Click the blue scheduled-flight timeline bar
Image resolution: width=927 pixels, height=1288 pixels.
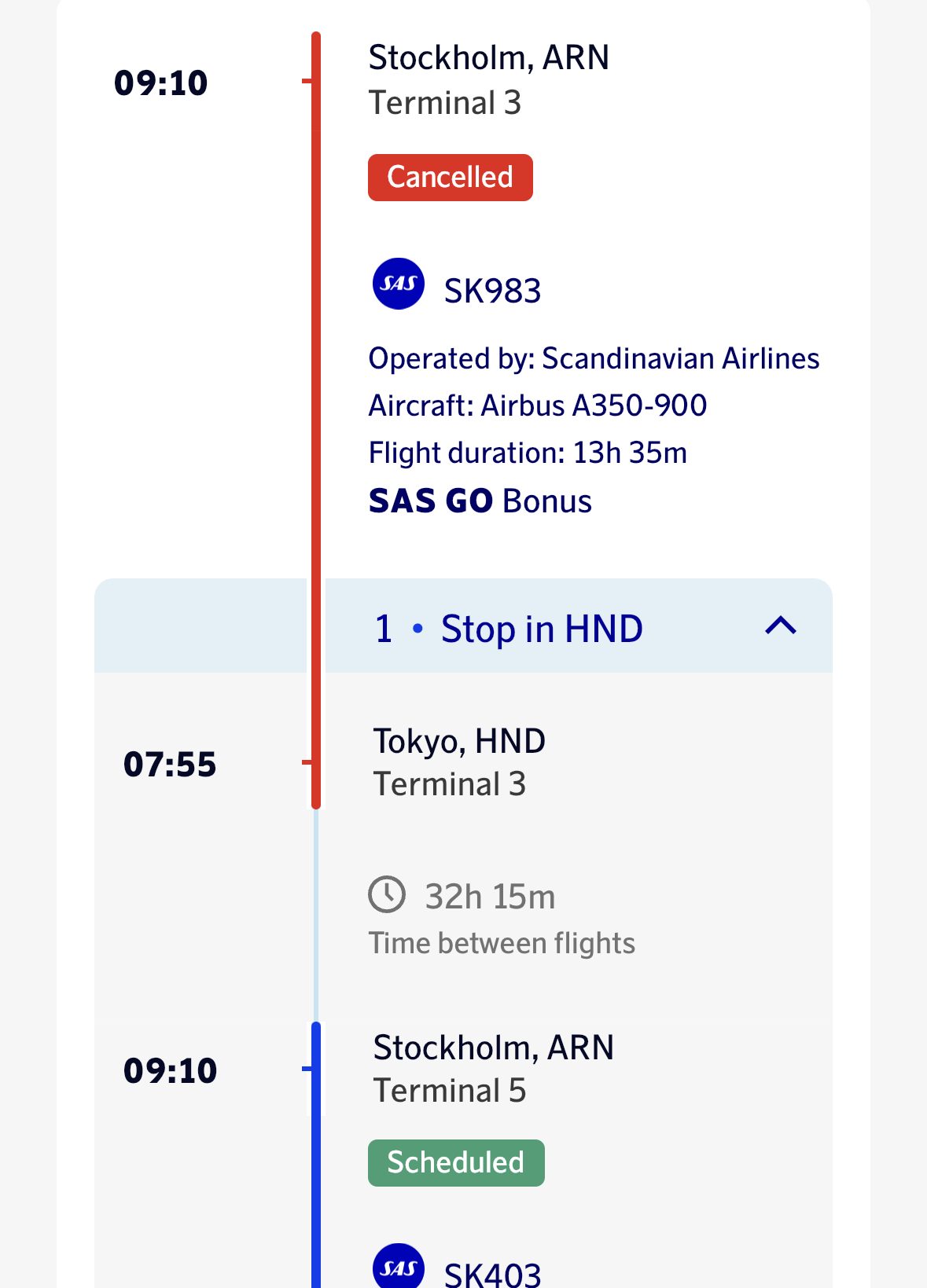click(316, 1163)
